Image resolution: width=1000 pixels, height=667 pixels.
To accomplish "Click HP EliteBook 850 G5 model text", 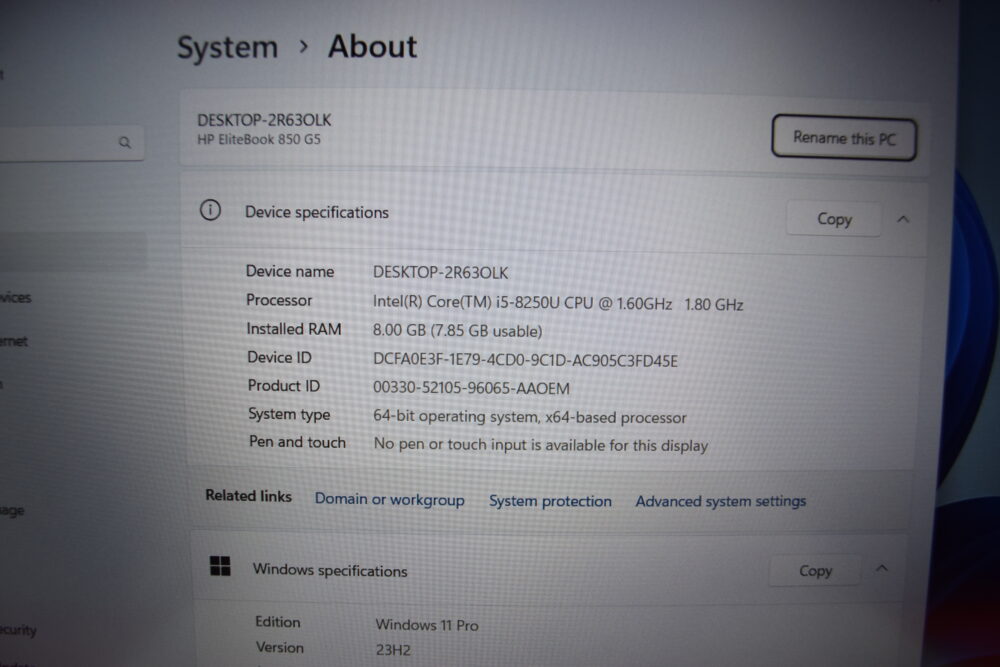I will [259, 139].
